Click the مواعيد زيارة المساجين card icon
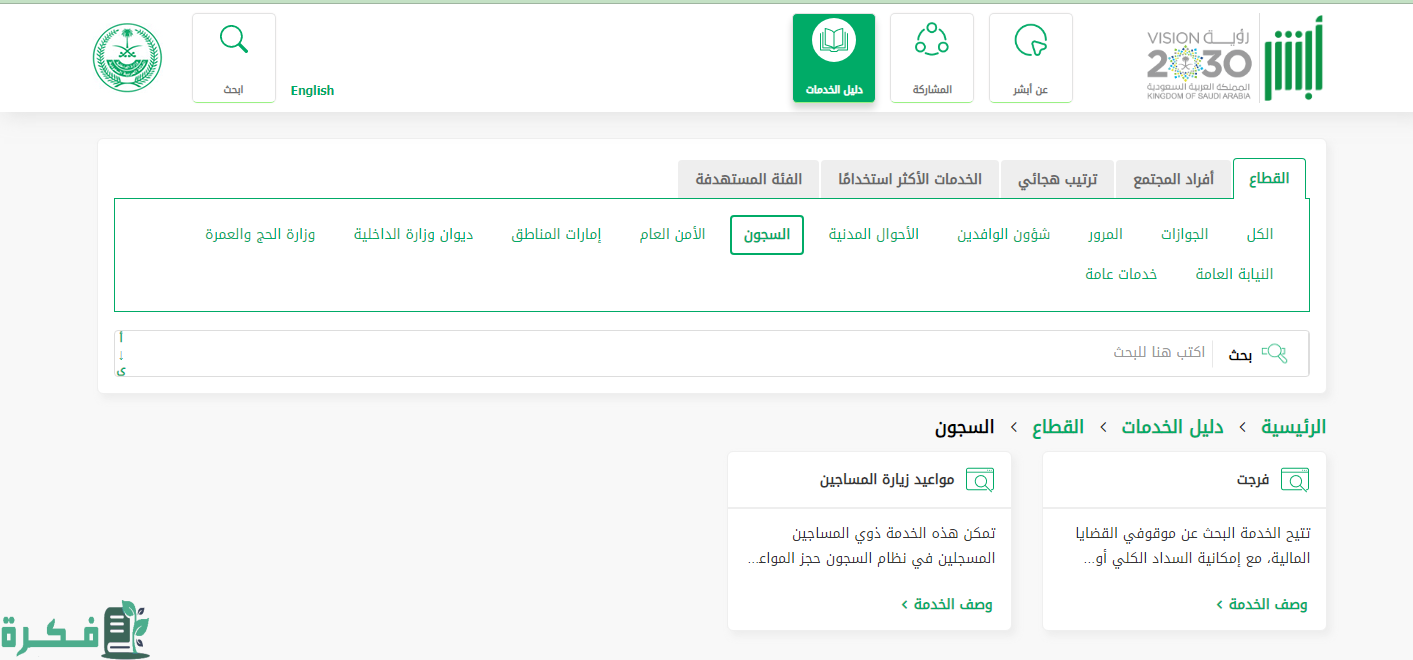This screenshot has height=660, width=1413. click(x=979, y=480)
